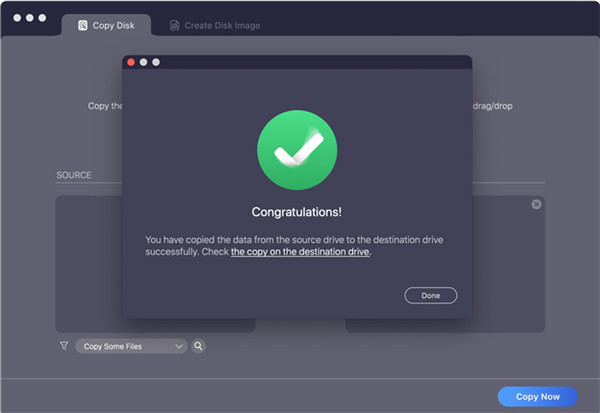Click the dialog's gray zoom button
This screenshot has width=600, height=413.
click(156, 62)
